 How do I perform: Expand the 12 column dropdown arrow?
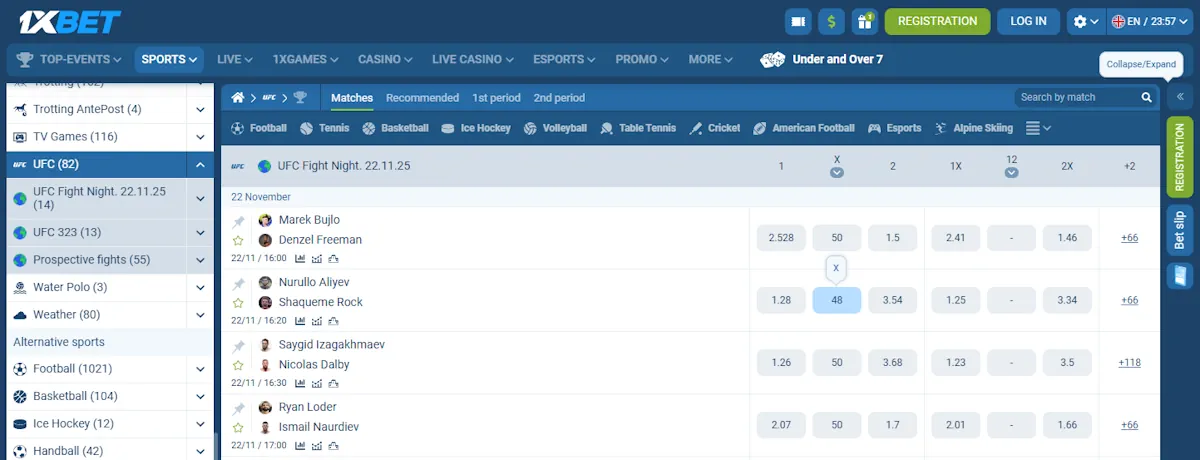pos(1012,173)
